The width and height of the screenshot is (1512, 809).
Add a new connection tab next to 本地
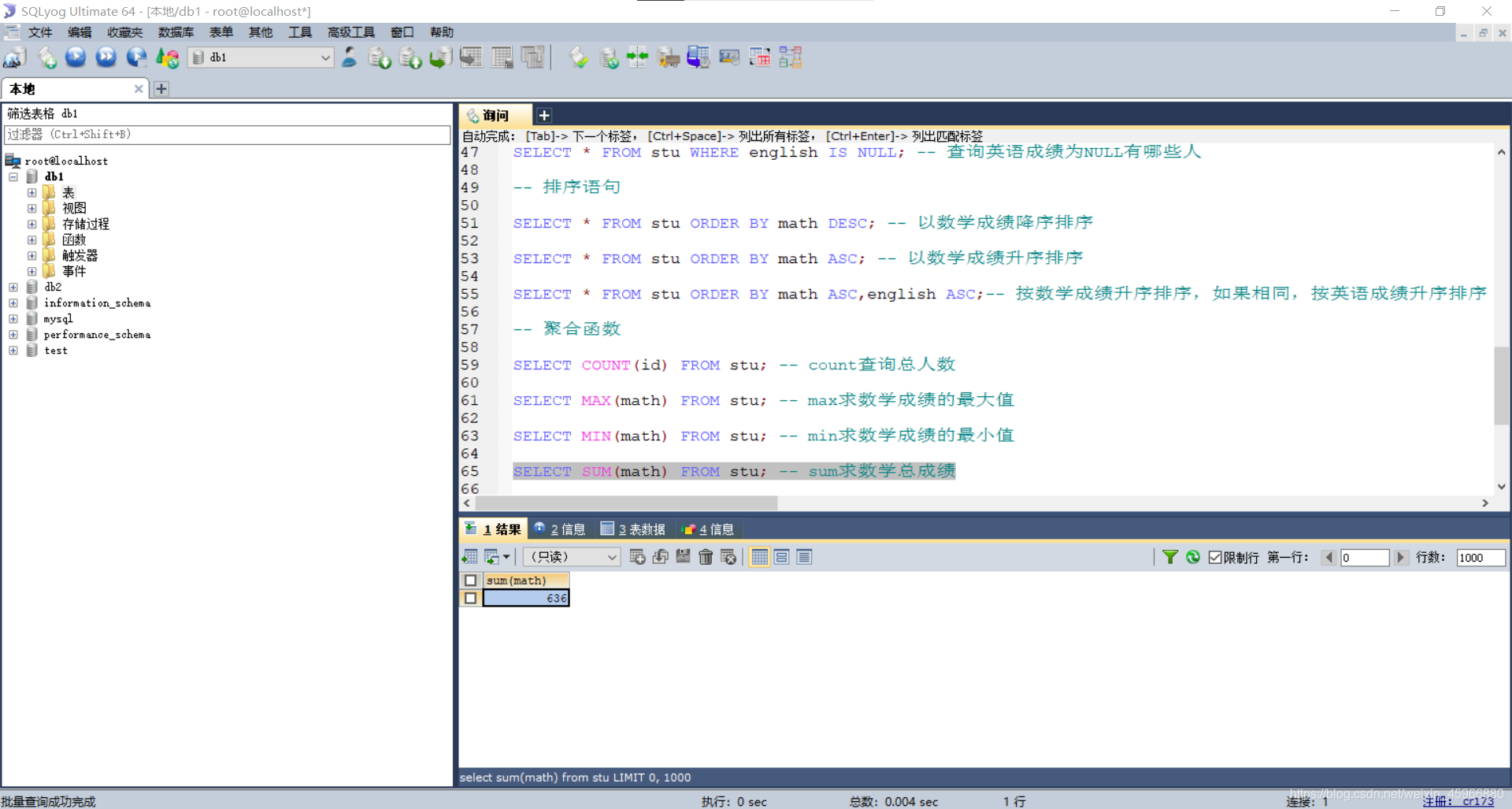click(x=161, y=89)
